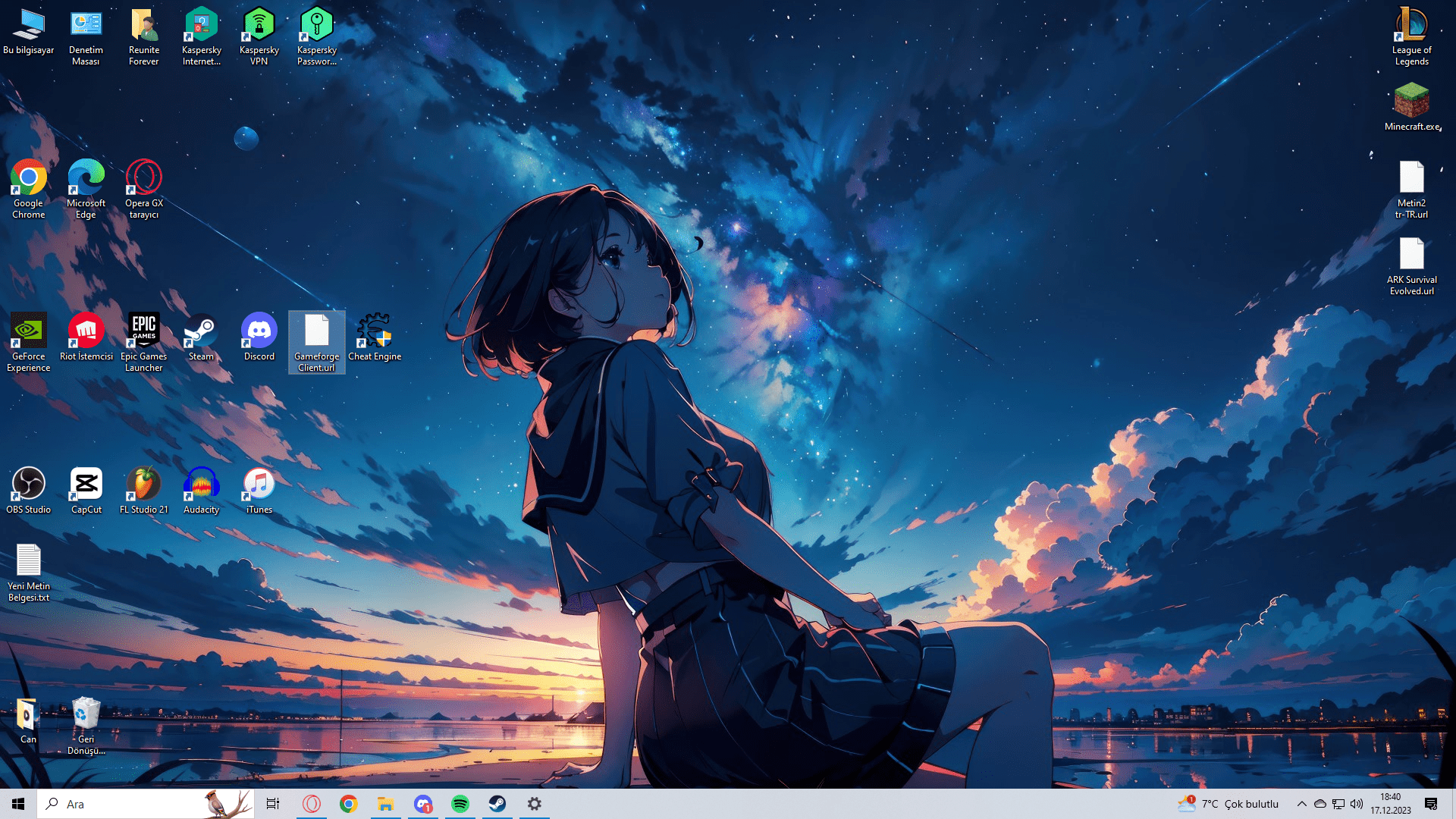This screenshot has height=819, width=1456.
Task: Open Denetim Masası shortcut
Action: point(86,36)
